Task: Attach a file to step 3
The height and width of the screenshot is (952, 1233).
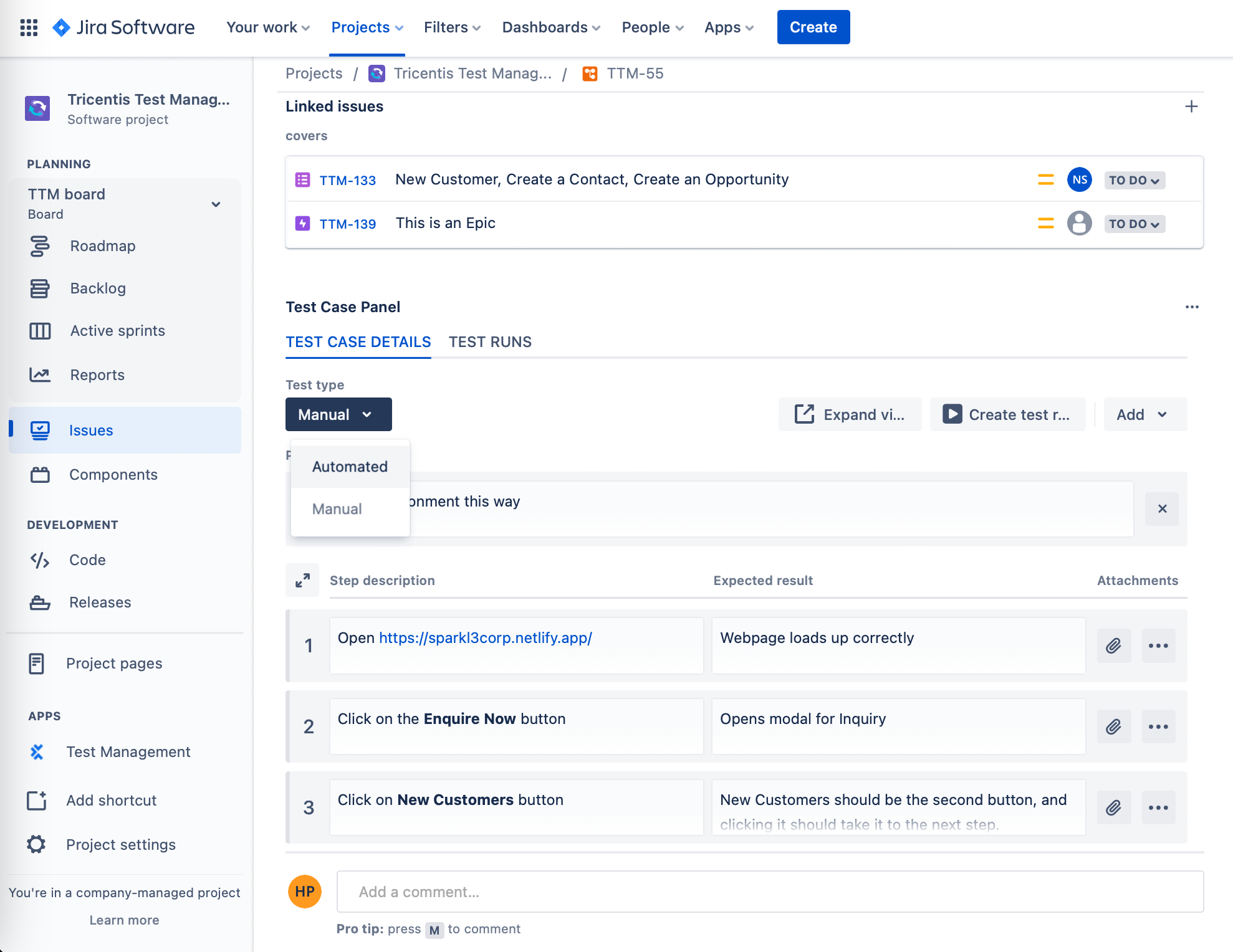Action: click(x=1114, y=807)
